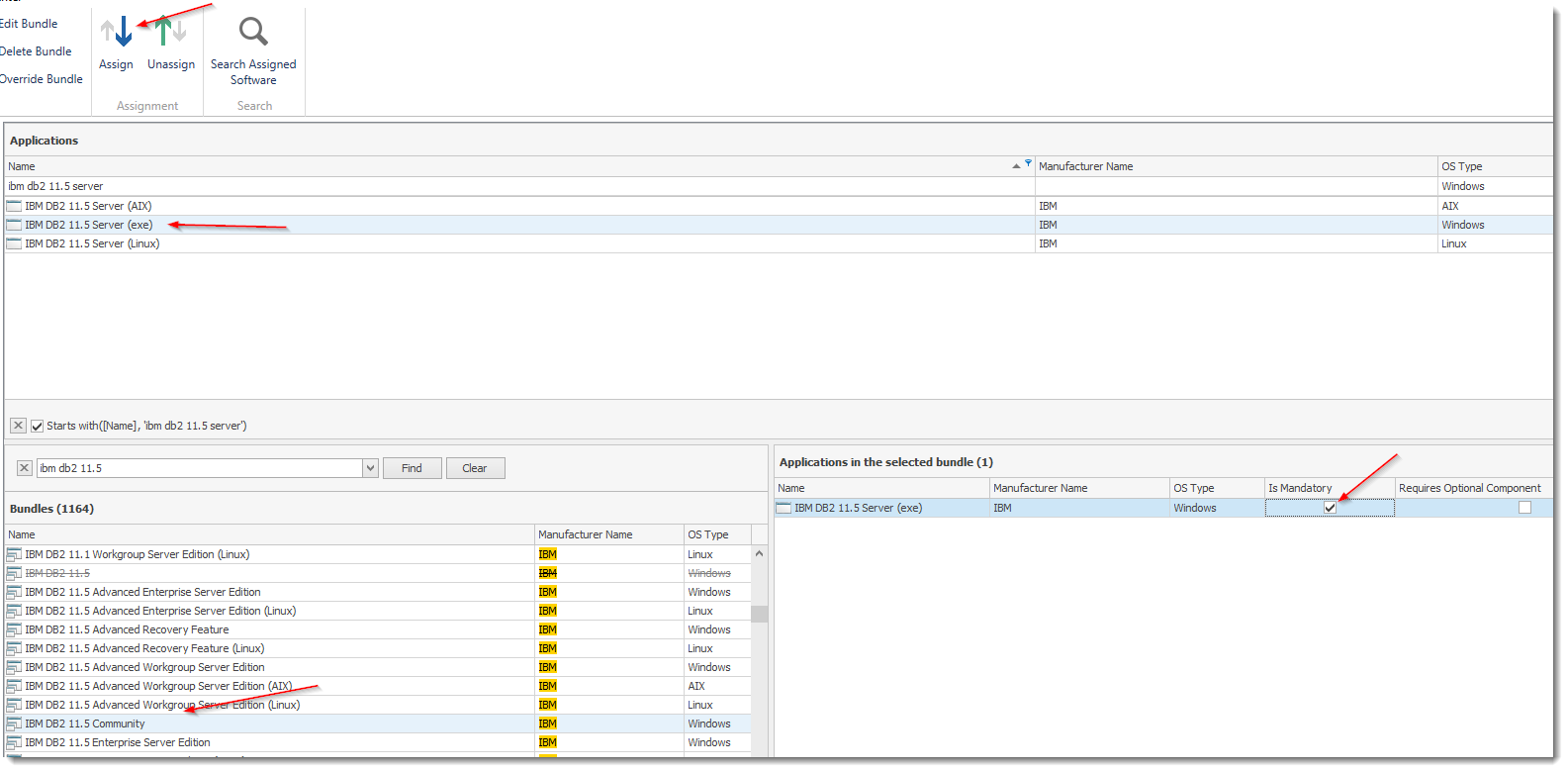Select bundle IBM DB2 11.5 Community
The height and width of the screenshot is (772, 1568).
click(378, 724)
